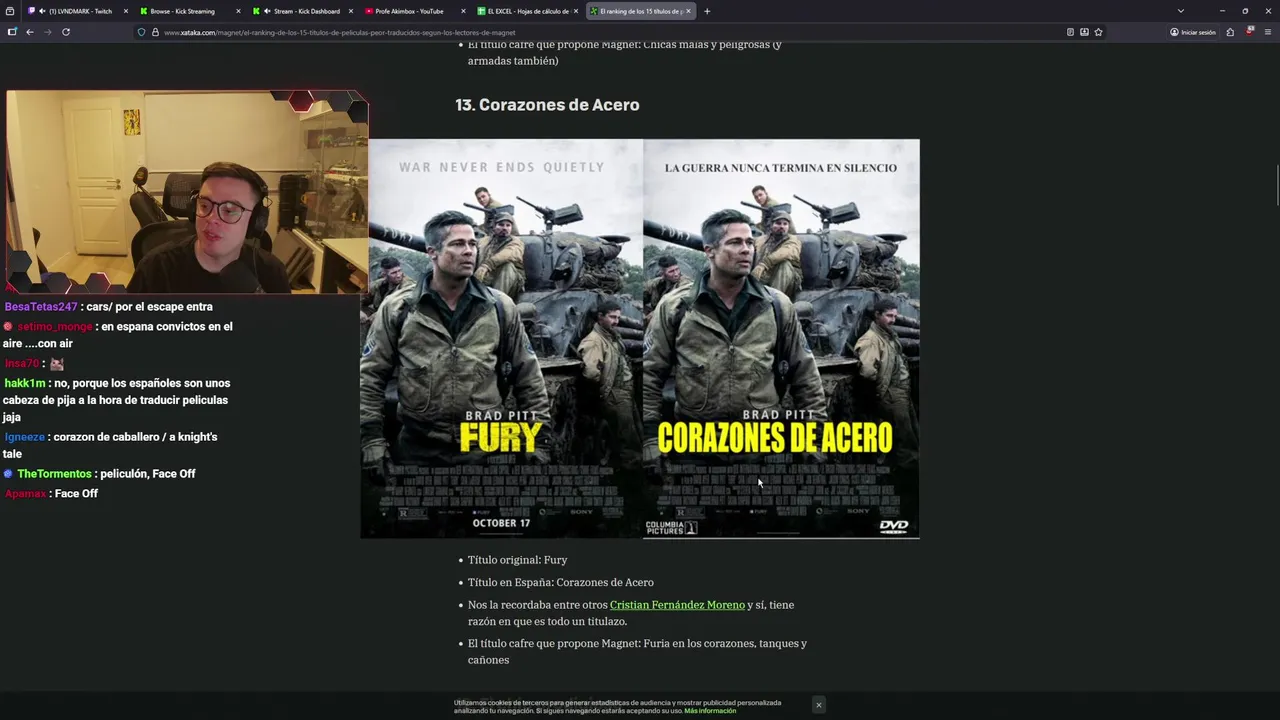Click chat username hakk1m
The image size is (1280, 720).
[x=25, y=384]
